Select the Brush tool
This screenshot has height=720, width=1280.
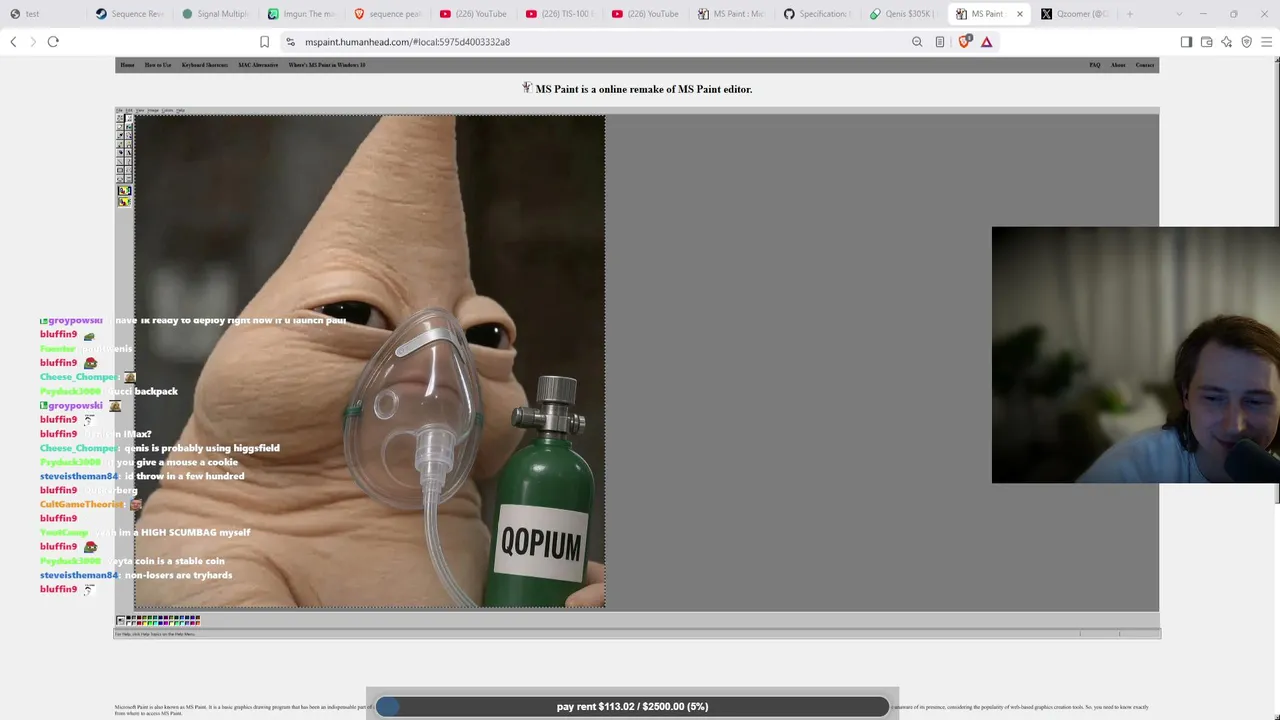coord(129,144)
